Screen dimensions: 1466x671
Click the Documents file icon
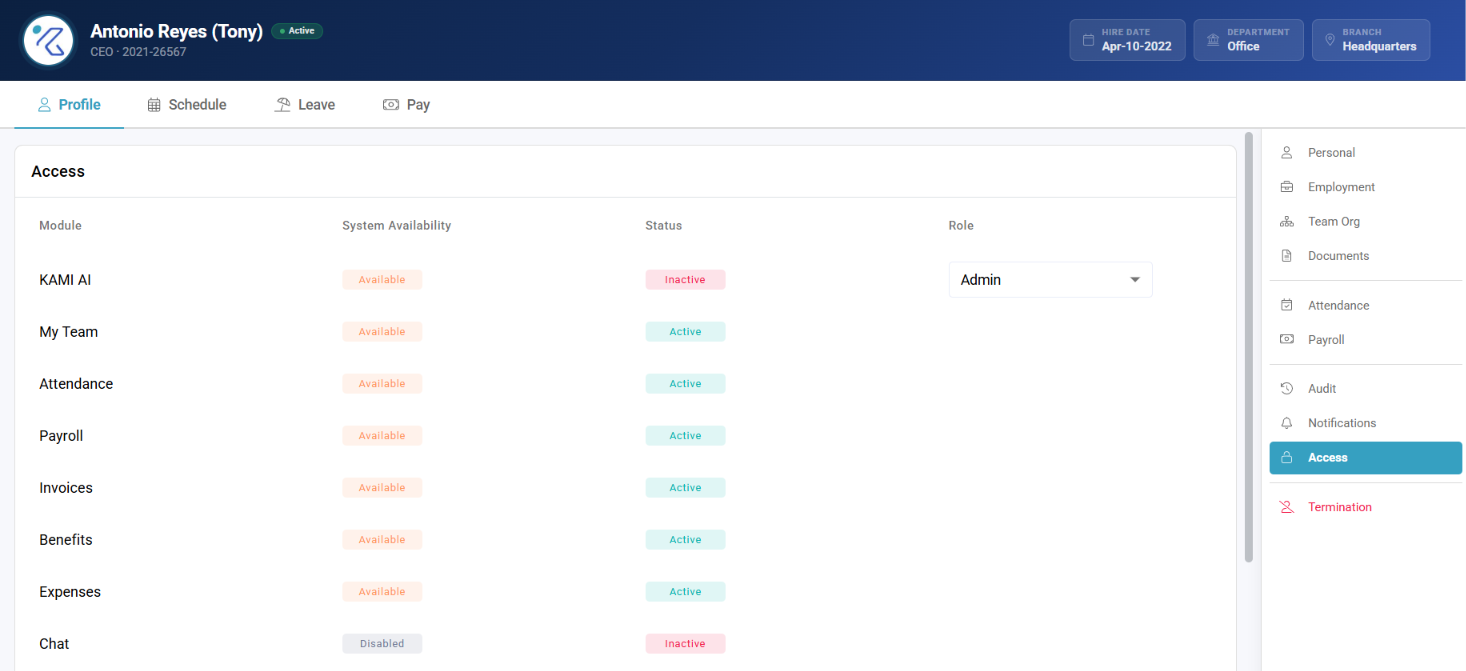click(1287, 256)
